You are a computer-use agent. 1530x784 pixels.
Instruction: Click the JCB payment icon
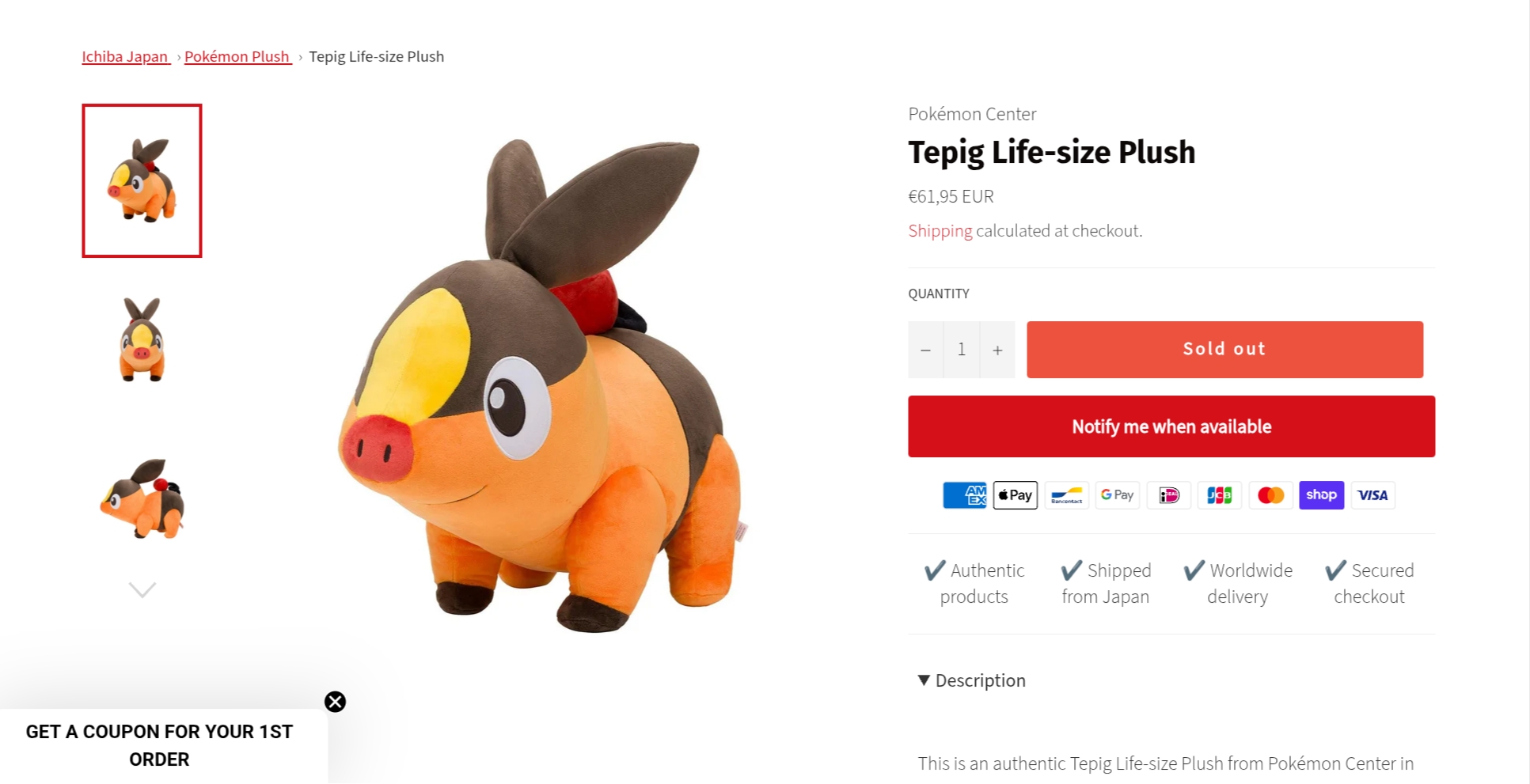(1219, 495)
